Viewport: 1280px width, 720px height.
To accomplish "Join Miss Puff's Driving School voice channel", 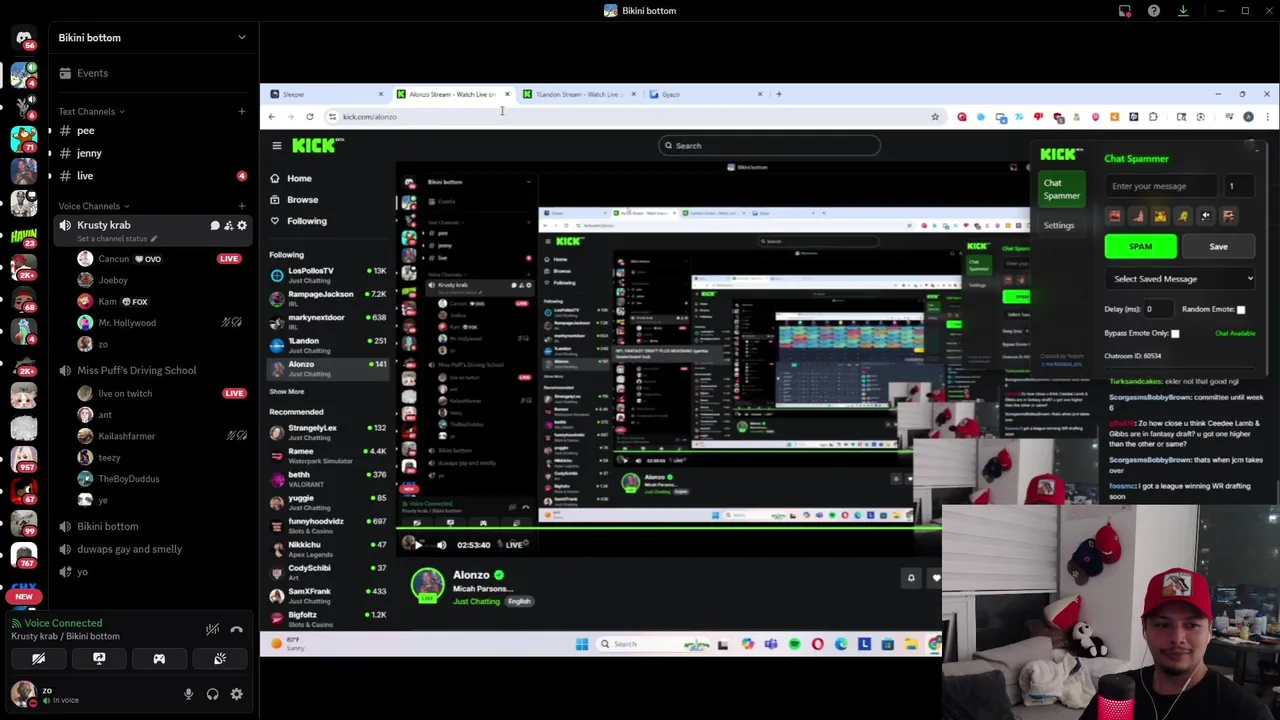I will coord(136,370).
